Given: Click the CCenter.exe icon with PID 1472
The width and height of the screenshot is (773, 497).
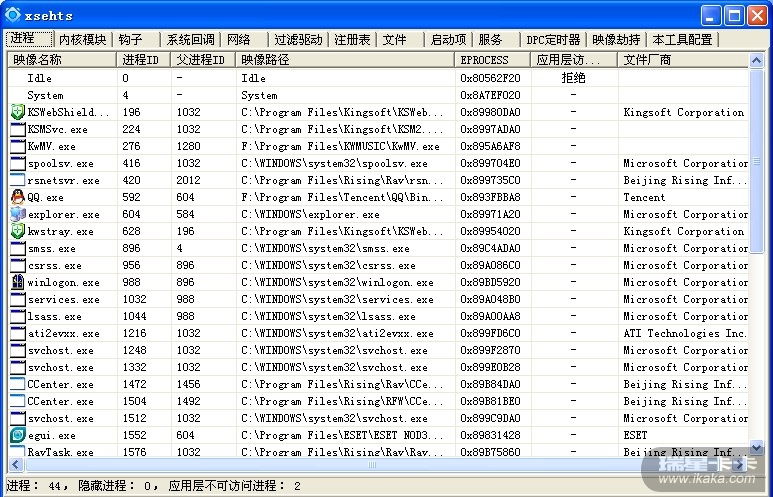Looking at the screenshot, I should [18, 385].
